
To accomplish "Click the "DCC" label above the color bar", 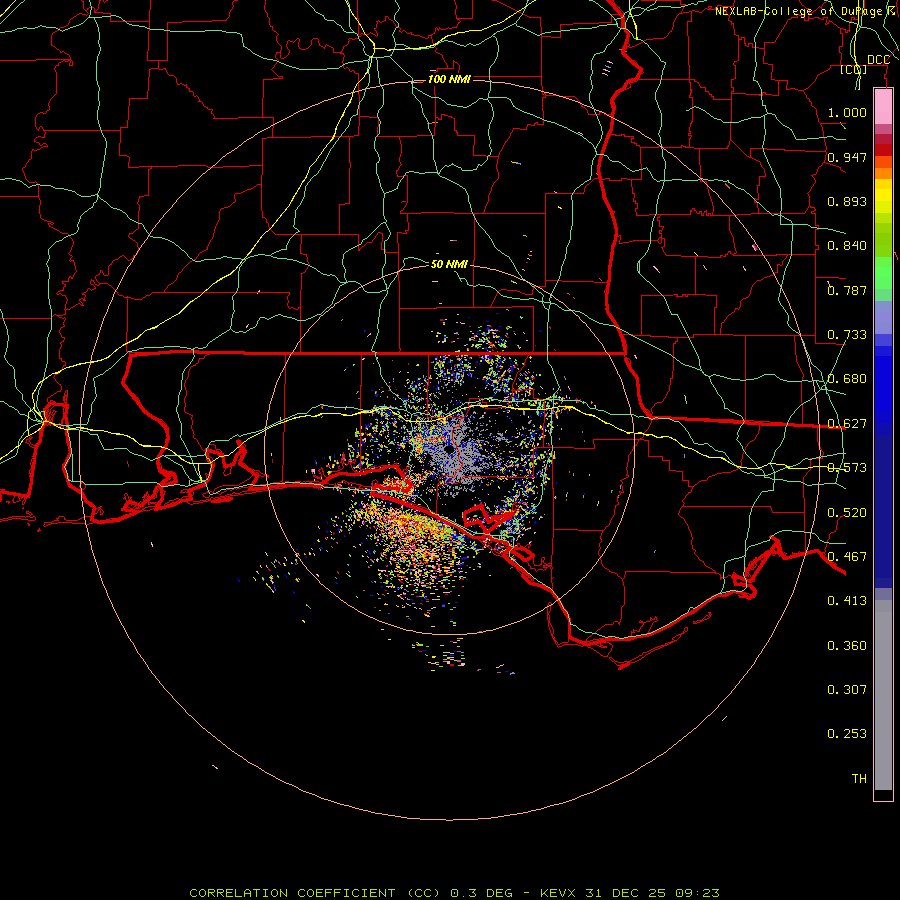I will [x=878, y=60].
